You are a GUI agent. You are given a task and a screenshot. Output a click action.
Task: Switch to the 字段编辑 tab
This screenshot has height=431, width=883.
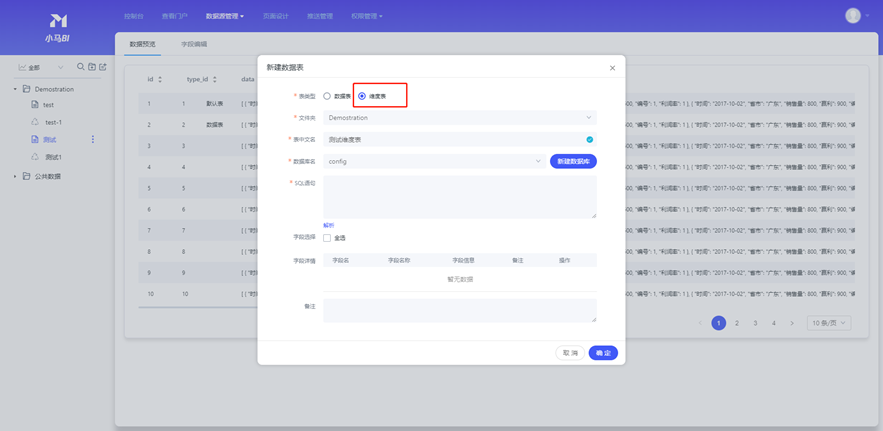194,45
